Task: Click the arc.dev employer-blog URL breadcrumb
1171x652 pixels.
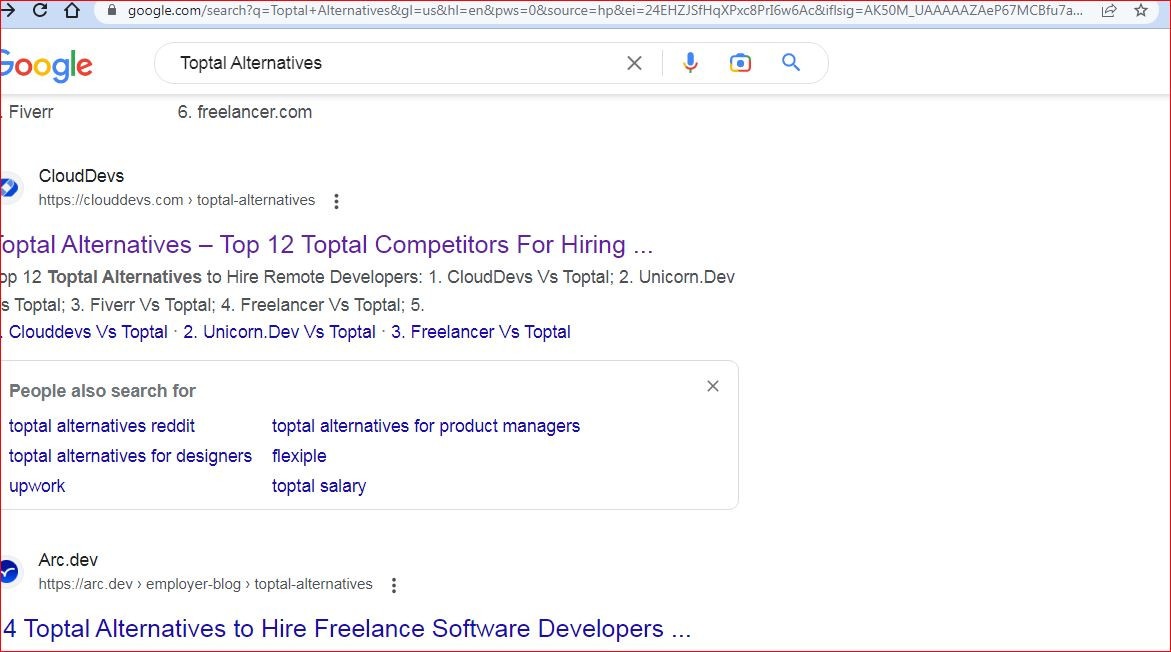Action: point(205,584)
